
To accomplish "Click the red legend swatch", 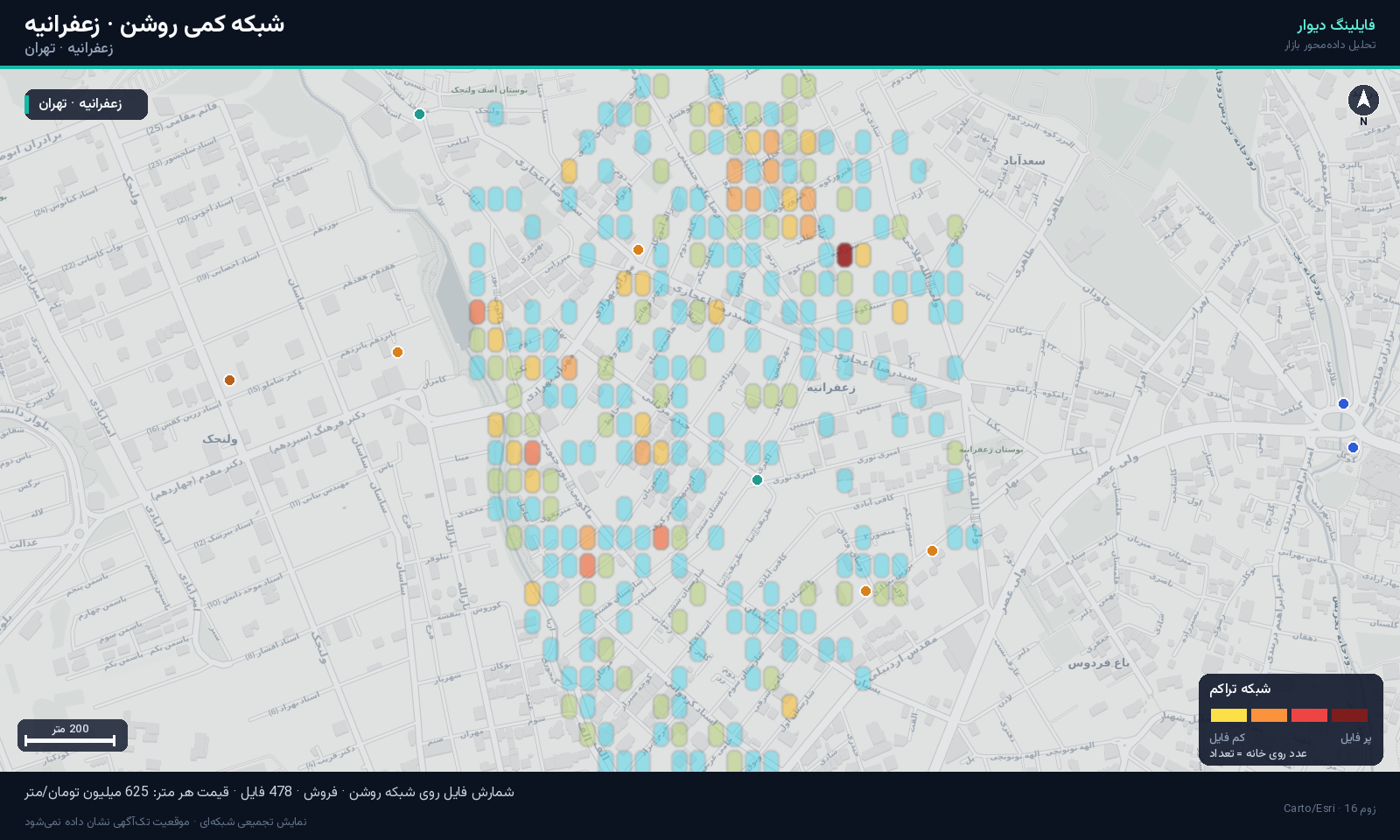I will pyautogui.click(x=1309, y=715).
